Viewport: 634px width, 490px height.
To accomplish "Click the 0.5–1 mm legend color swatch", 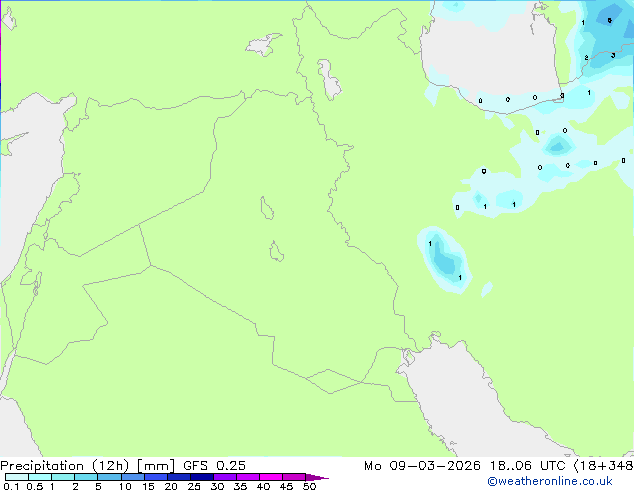I will coord(40,477).
